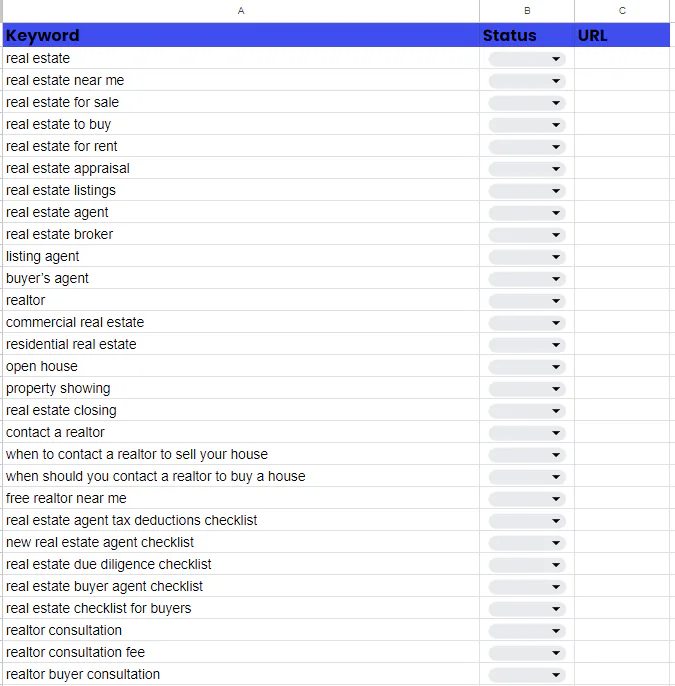Open Status dropdown for 'residential real estate'
This screenshot has height=686, width=675.
527,345
